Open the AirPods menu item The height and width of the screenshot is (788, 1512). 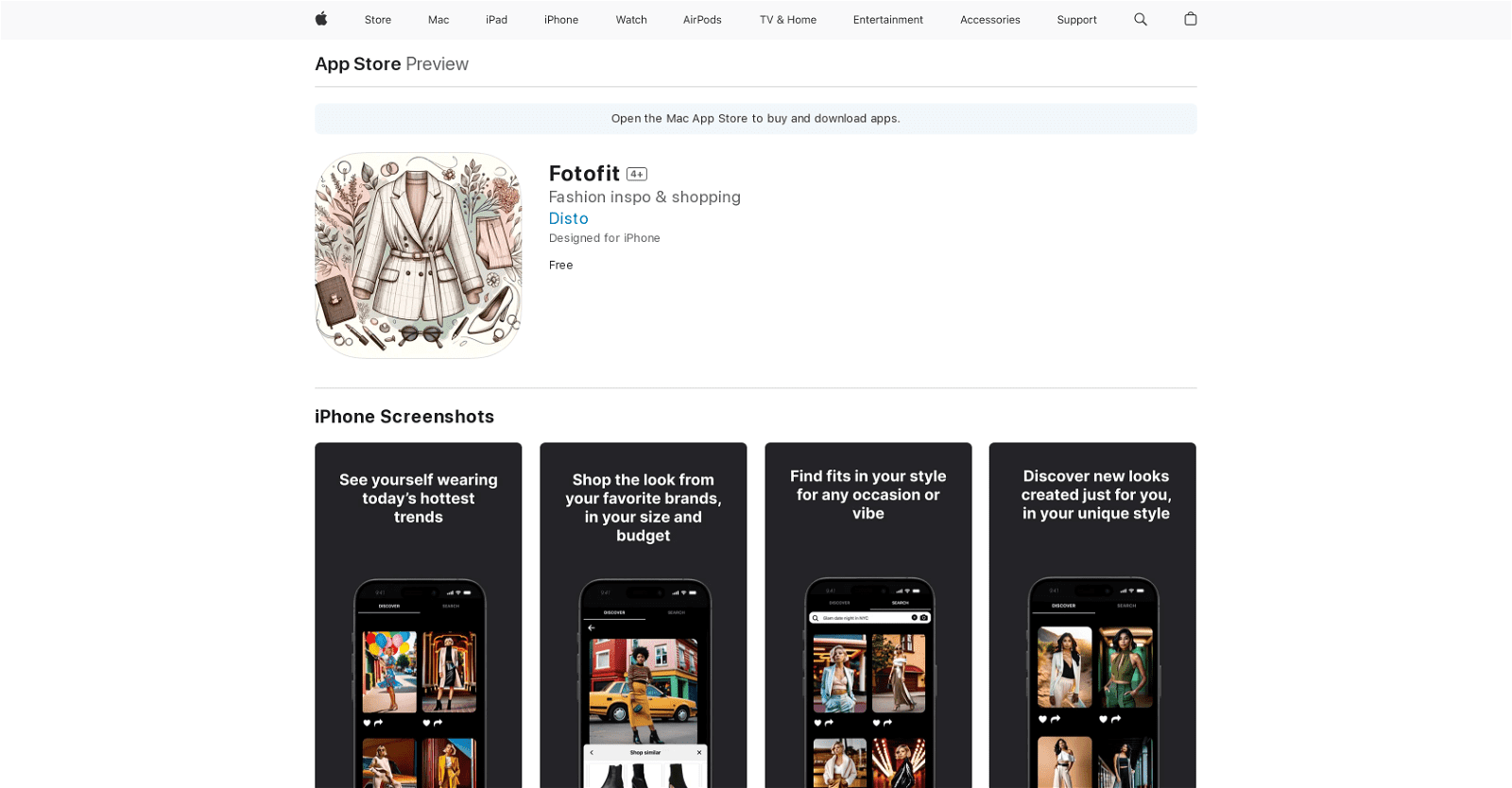coord(702,20)
